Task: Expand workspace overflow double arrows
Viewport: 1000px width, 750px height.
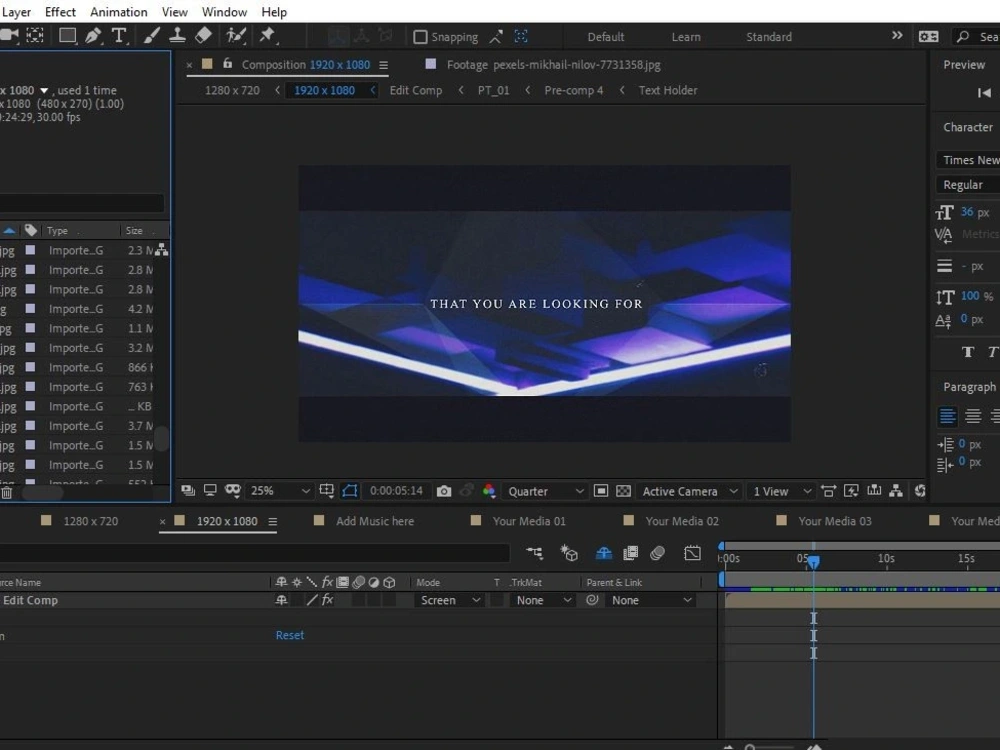Action: (897, 36)
